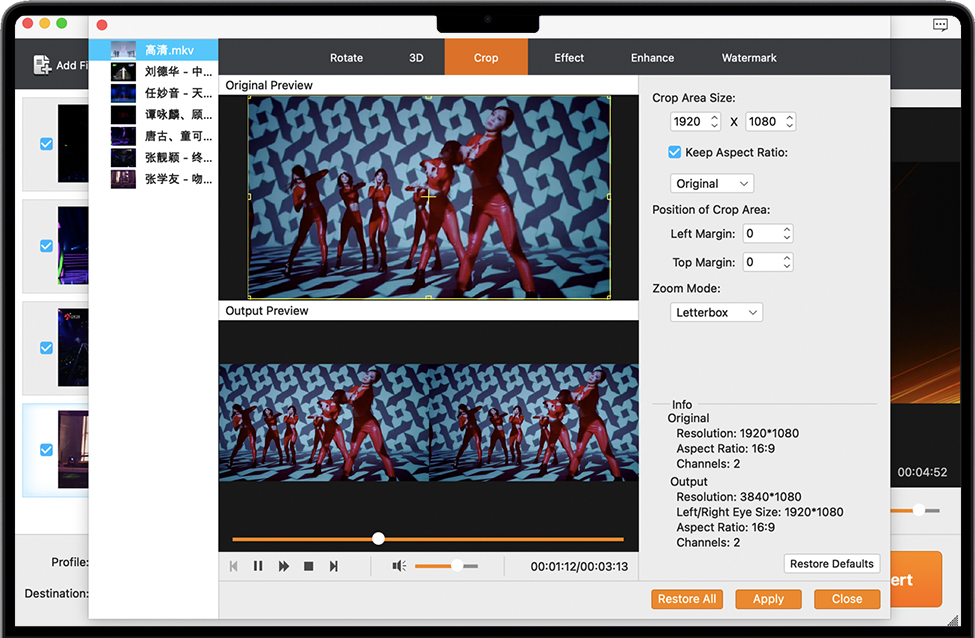
Task: Open the feedback chat bubble icon
Action: [x=940, y=25]
